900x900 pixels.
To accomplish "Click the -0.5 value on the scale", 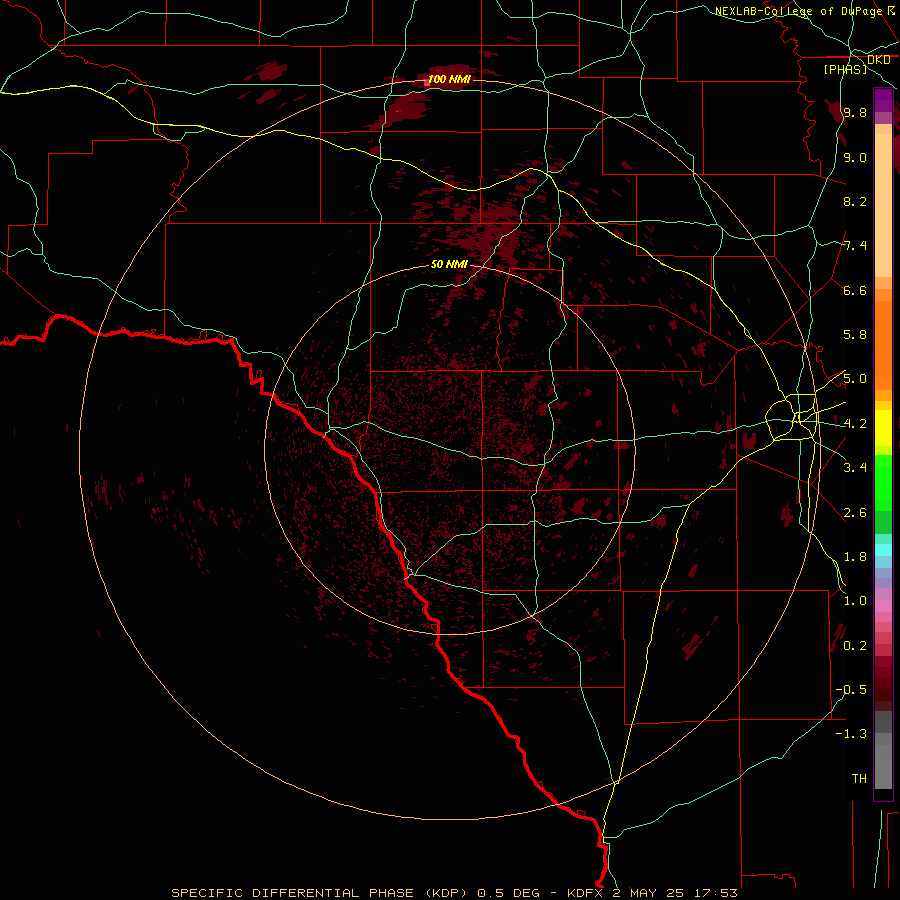I will (x=851, y=689).
